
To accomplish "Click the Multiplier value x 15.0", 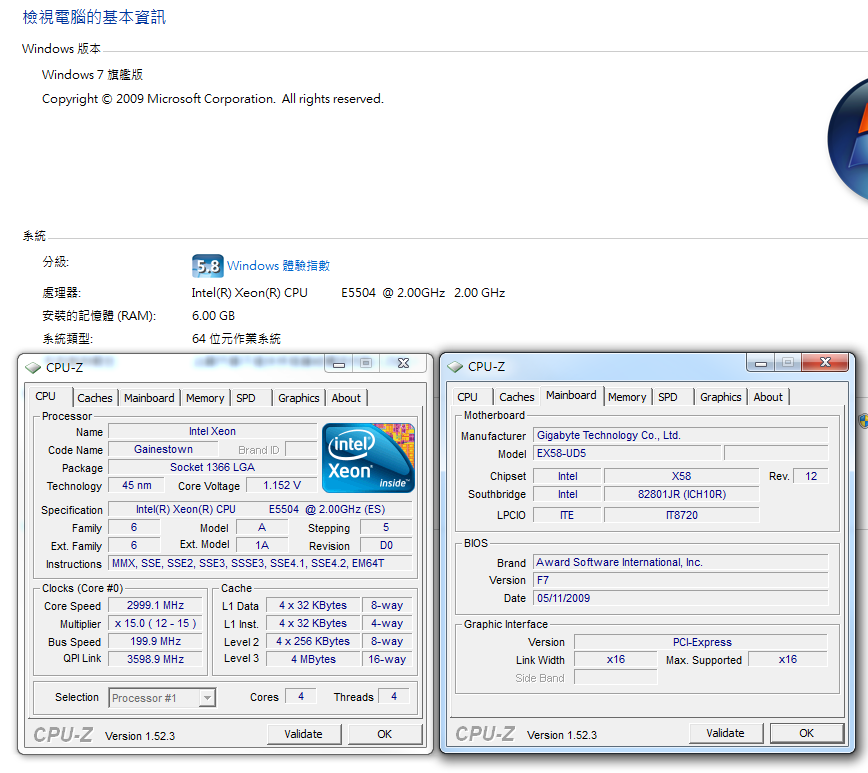I will pyautogui.click(x=155, y=623).
